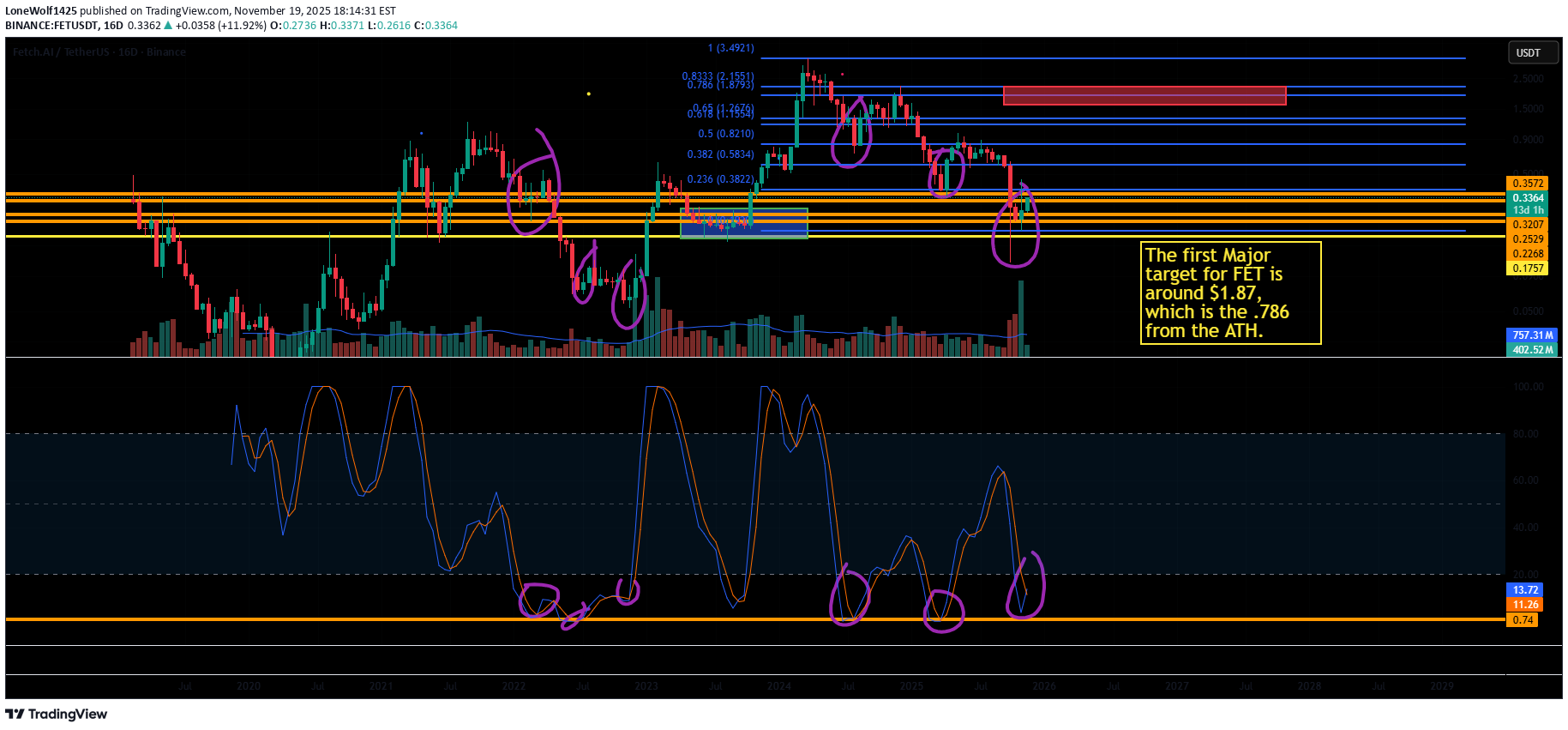Click the LoneWolf1425 author name
The width and height of the screenshot is (1568, 730).
pos(40,11)
